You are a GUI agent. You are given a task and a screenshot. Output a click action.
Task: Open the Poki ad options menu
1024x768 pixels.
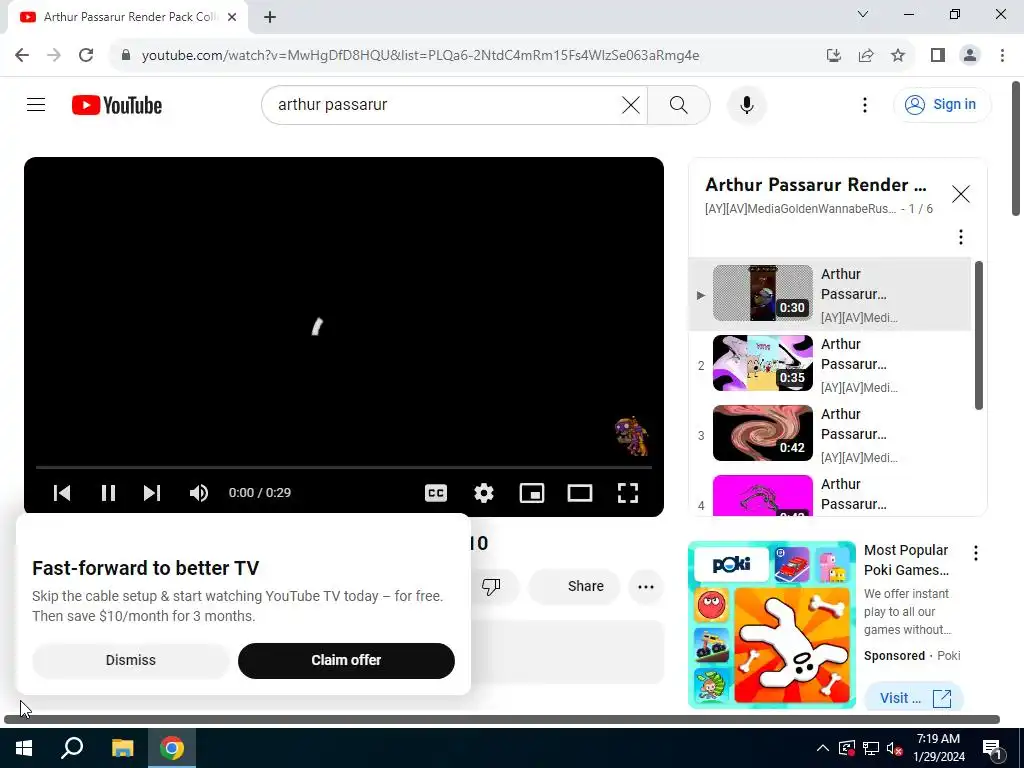[976, 553]
